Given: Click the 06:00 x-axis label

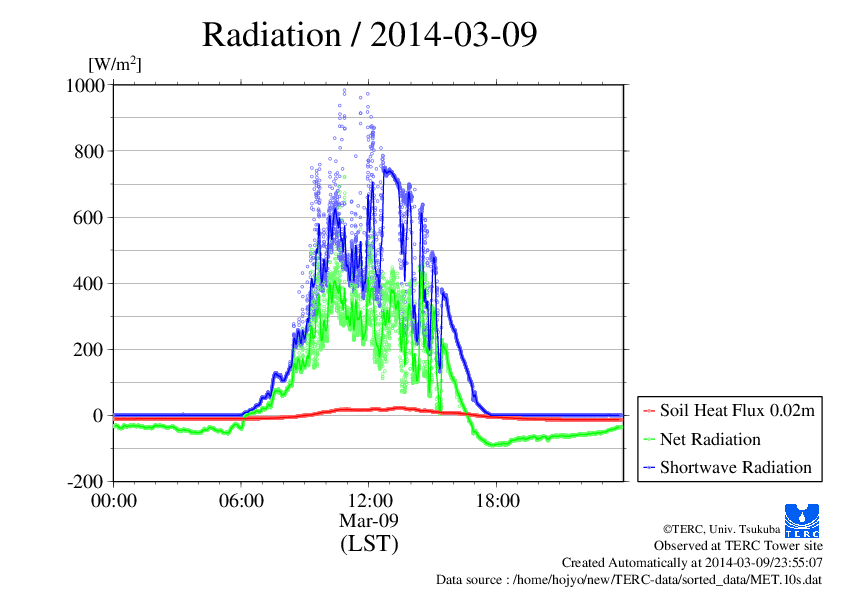Looking at the screenshot, I should (x=241, y=501).
